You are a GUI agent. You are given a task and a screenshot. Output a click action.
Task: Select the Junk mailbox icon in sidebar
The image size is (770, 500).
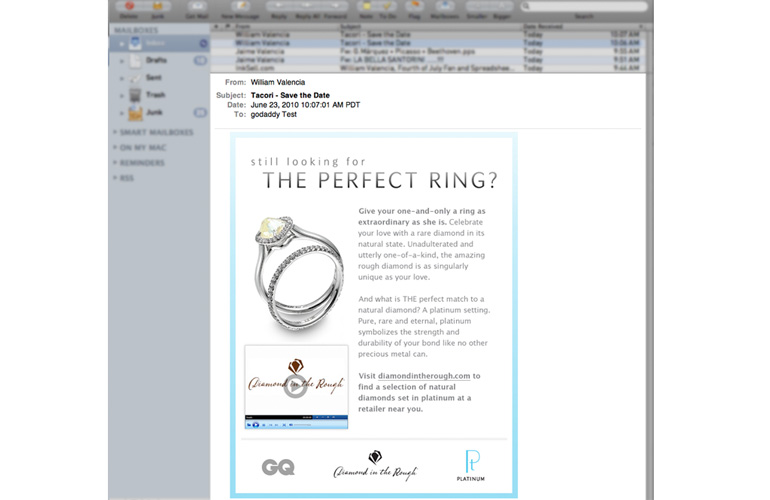tap(135, 112)
